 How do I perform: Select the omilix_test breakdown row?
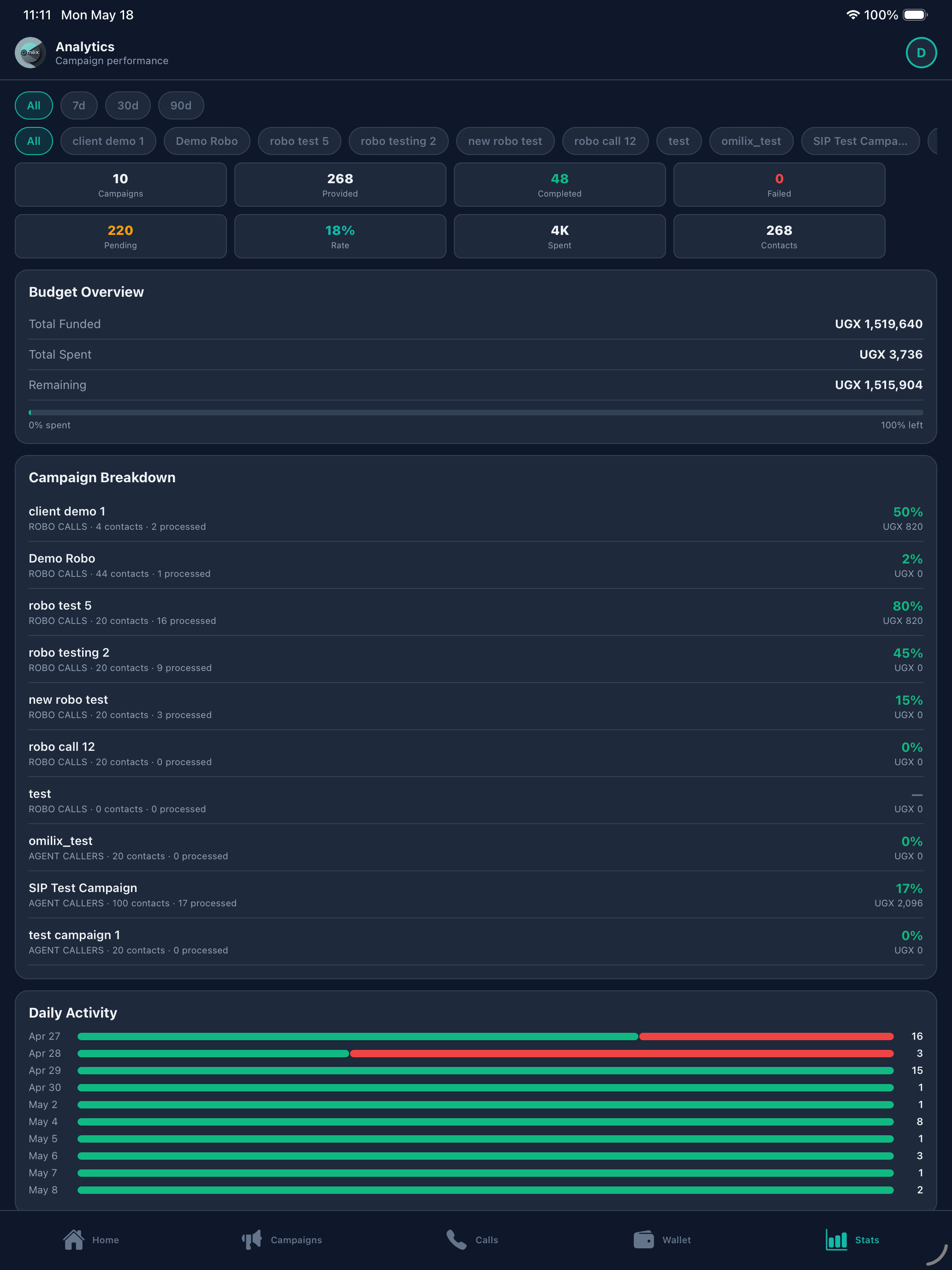coord(476,848)
